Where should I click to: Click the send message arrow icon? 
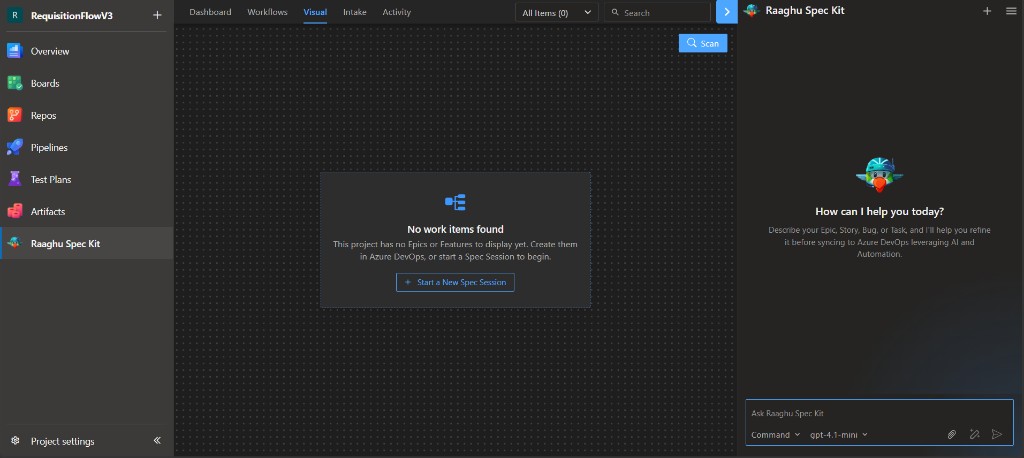click(997, 434)
